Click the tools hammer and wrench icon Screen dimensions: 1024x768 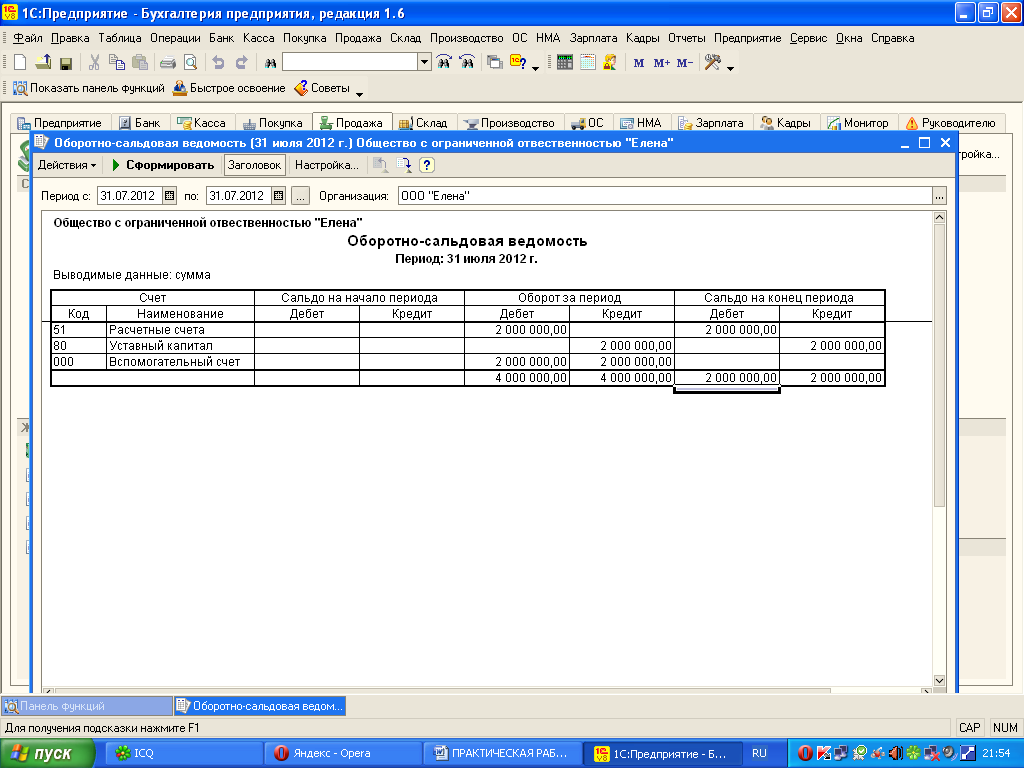[712, 63]
